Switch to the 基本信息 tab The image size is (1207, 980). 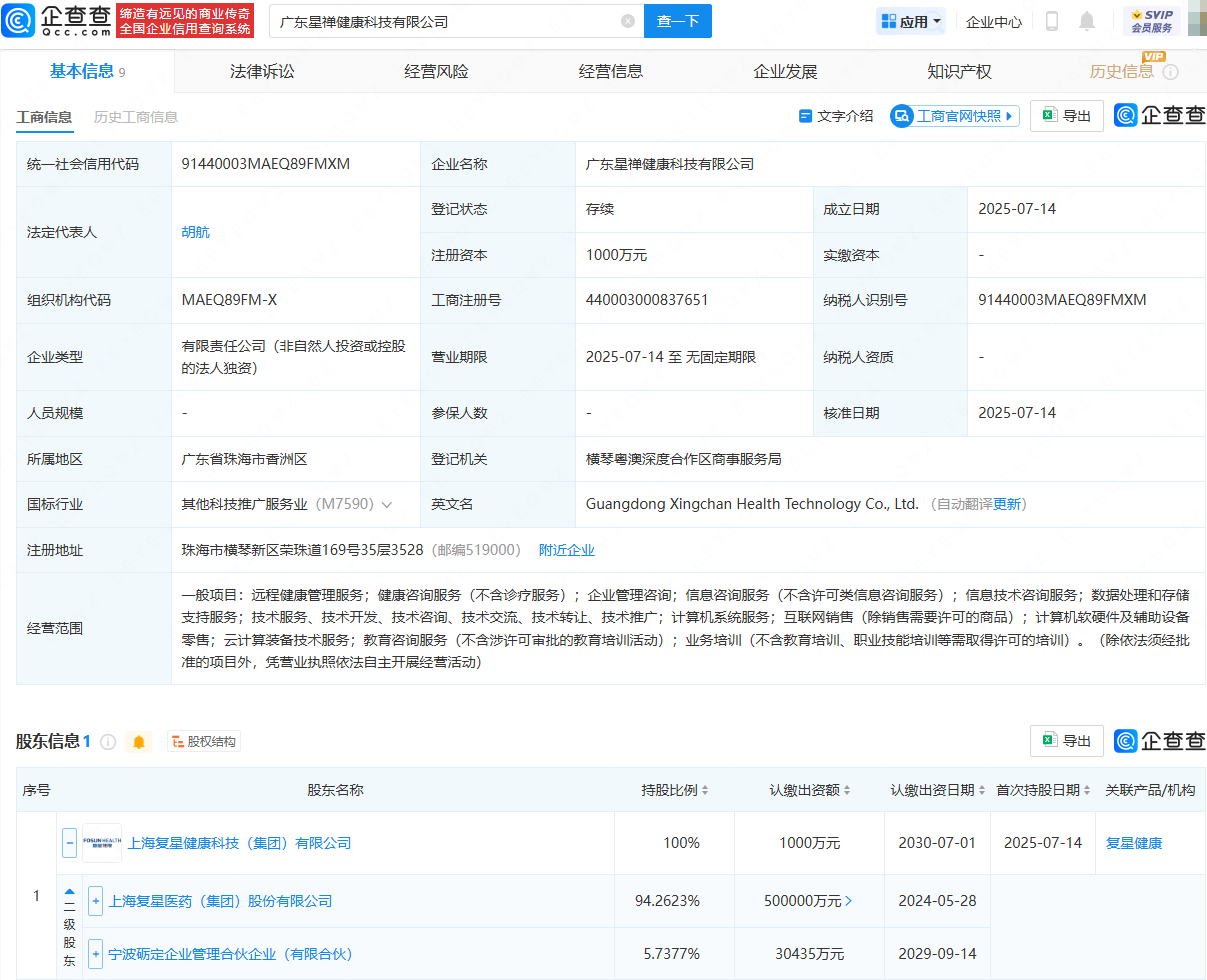[x=87, y=71]
